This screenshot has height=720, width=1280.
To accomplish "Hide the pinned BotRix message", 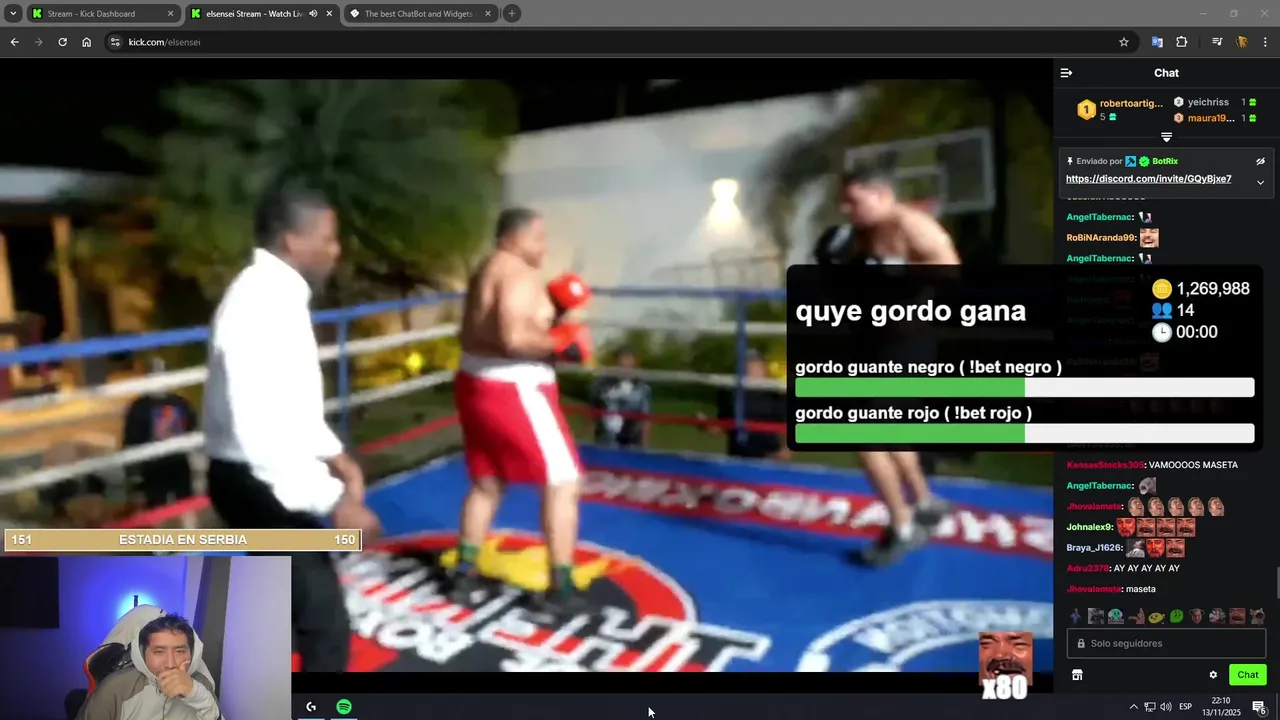I will (x=1260, y=161).
